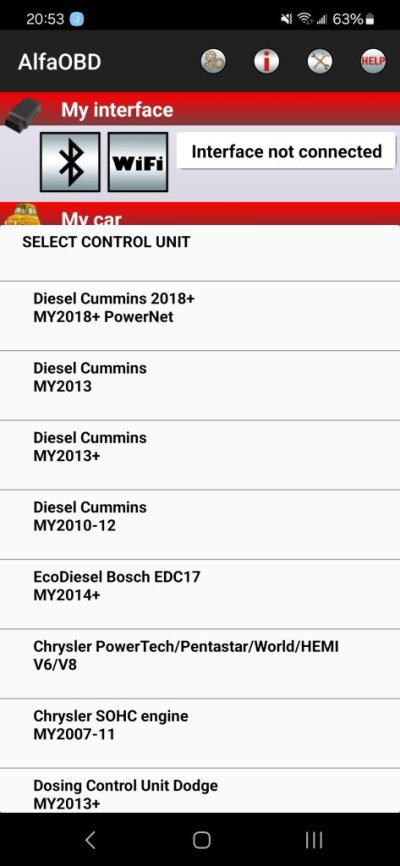Tap the Android home button

[201, 840]
